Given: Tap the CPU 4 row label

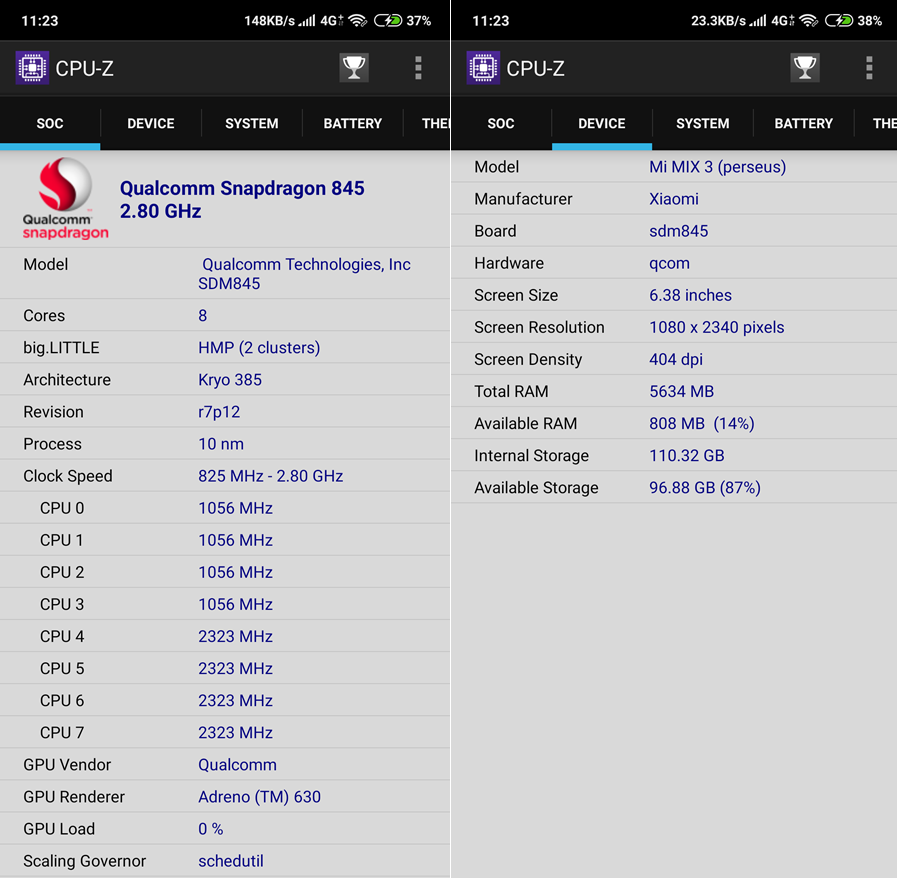Looking at the screenshot, I should pos(62,636).
